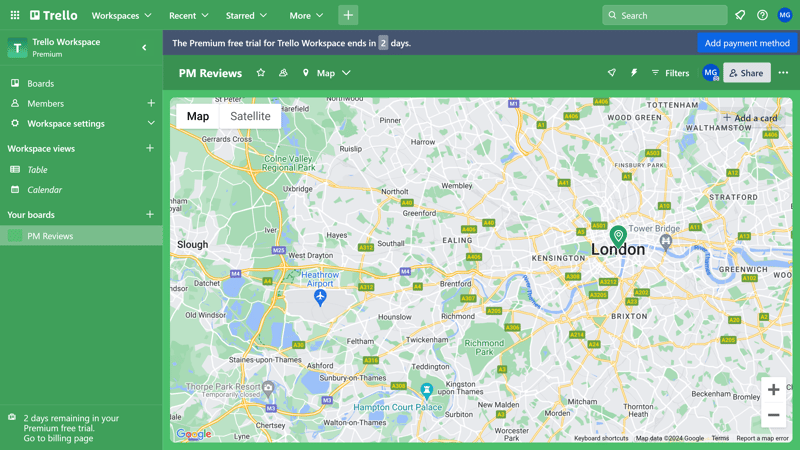Zoom out the map with minus
This screenshot has height=450, width=800.
(773, 415)
